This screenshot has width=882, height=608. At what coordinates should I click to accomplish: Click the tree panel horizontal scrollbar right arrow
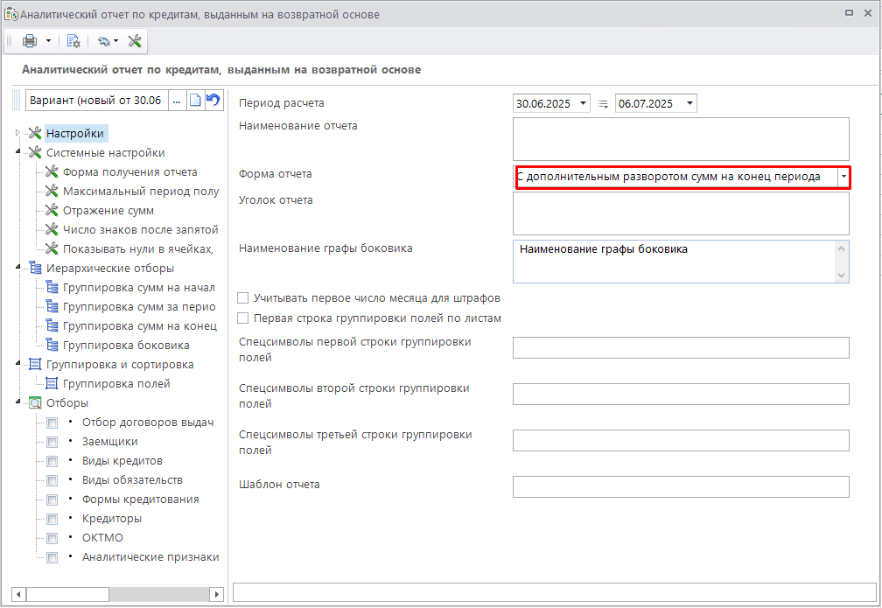pyautogui.click(x=215, y=594)
